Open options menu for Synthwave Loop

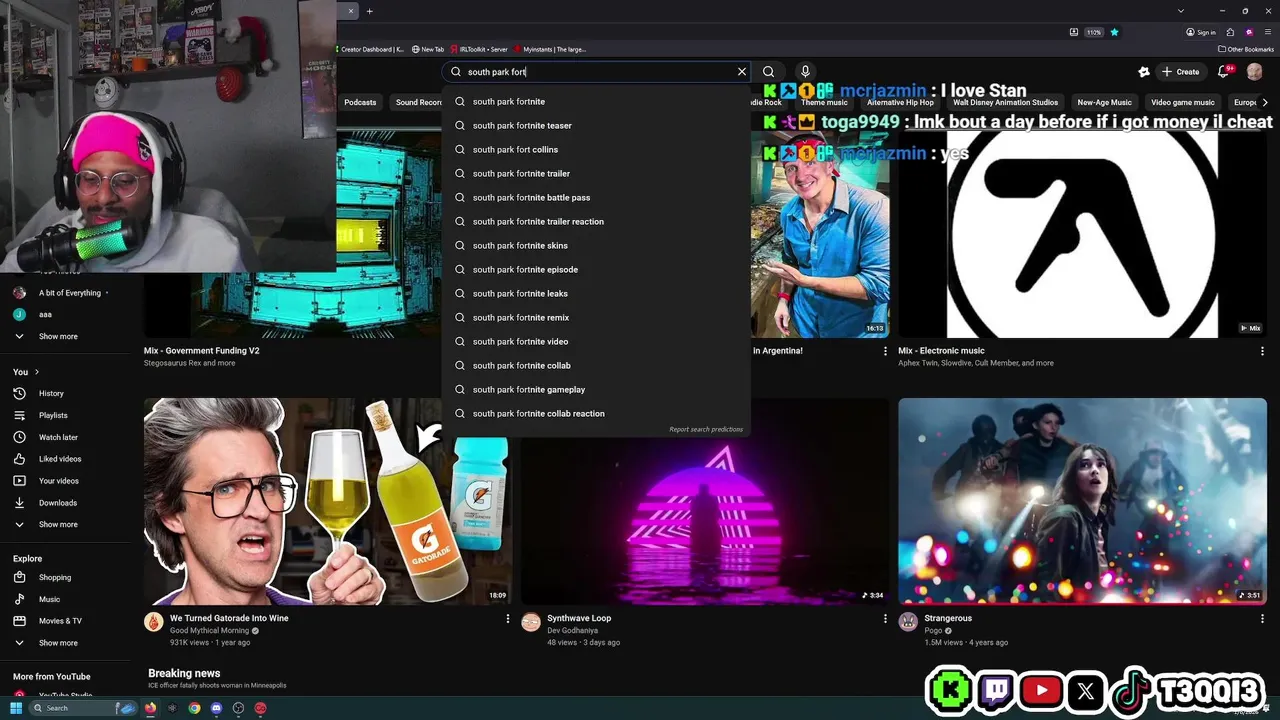tap(885, 619)
